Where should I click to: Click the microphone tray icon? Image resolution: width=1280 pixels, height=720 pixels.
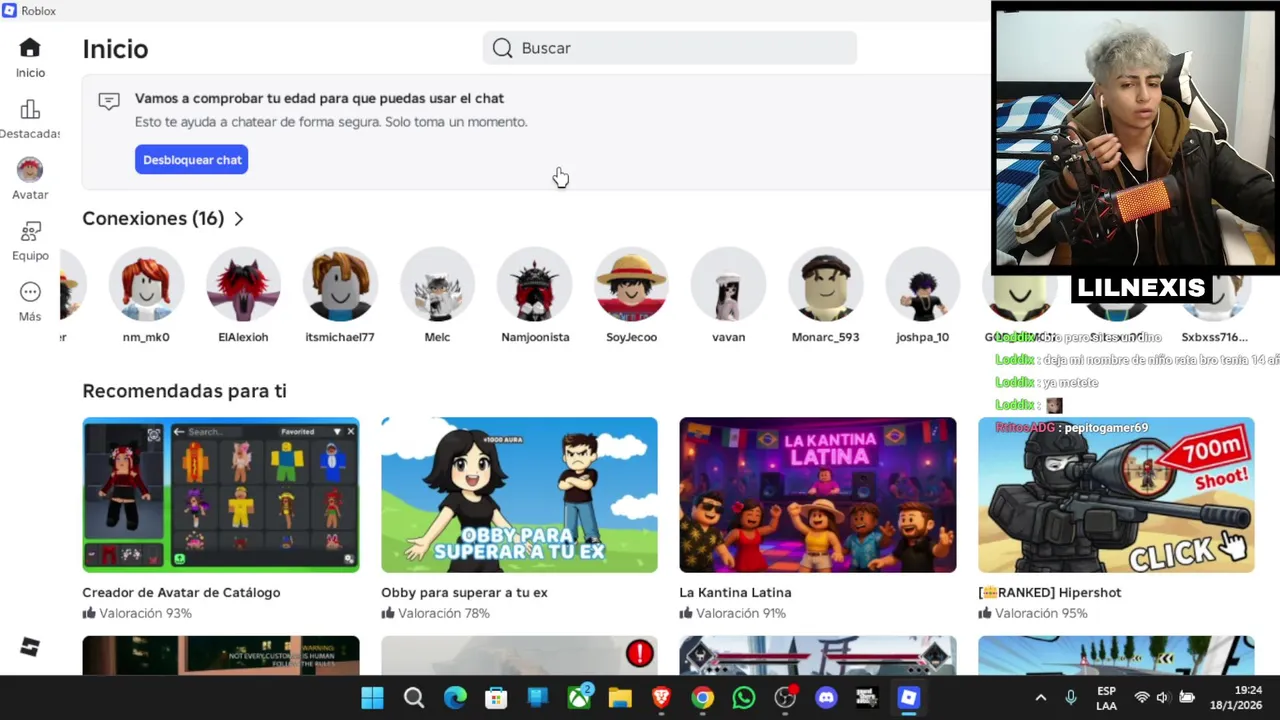pos(1071,698)
